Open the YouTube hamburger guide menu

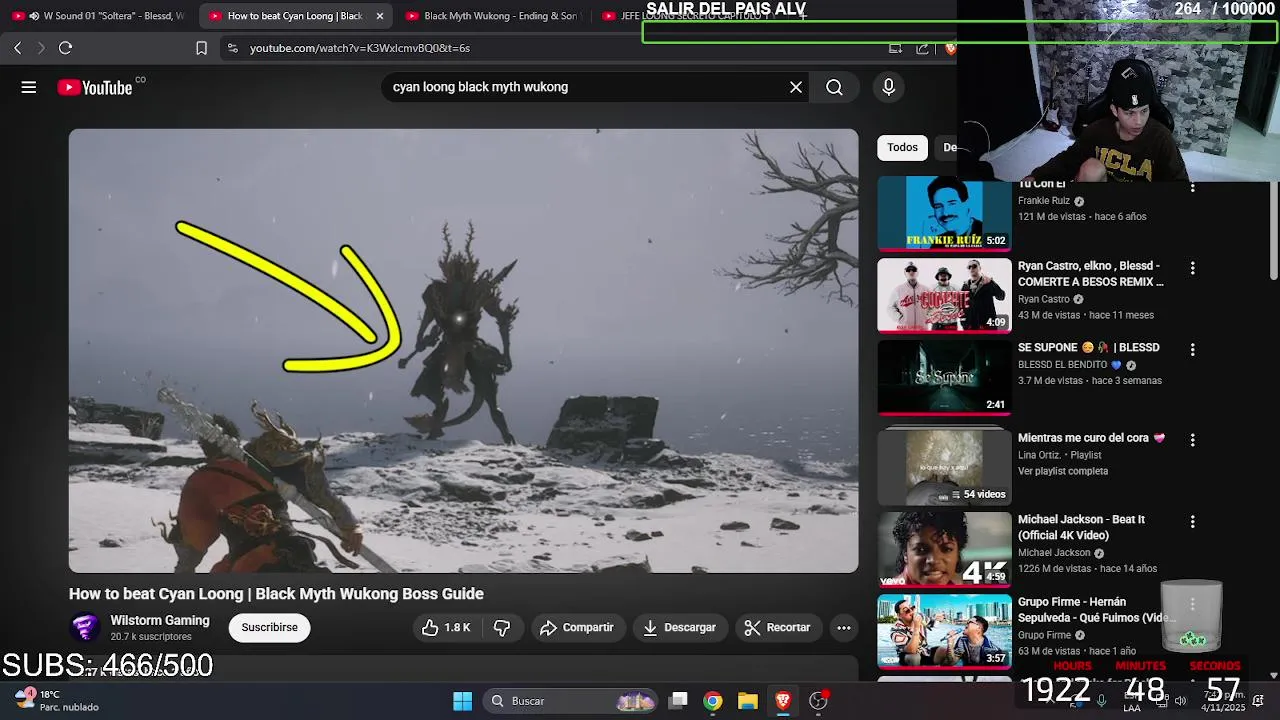click(29, 87)
